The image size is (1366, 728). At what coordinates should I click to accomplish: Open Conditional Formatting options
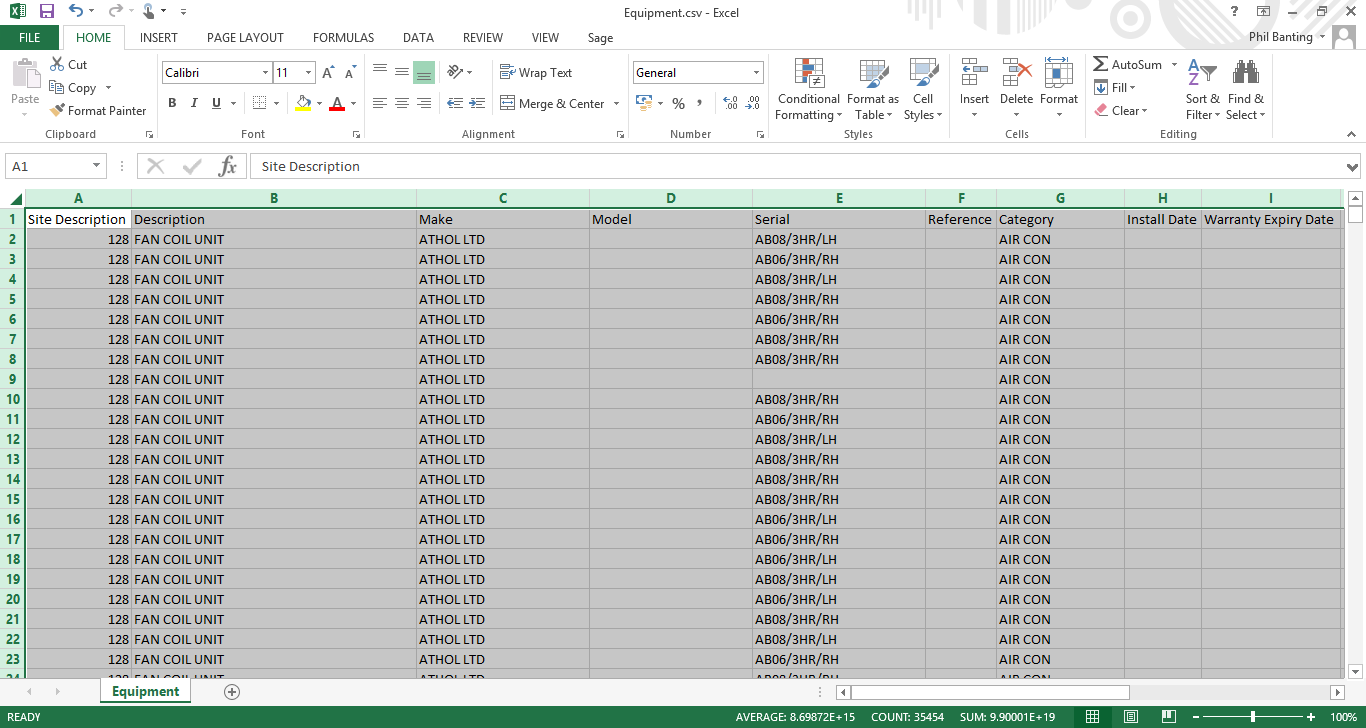(x=808, y=89)
